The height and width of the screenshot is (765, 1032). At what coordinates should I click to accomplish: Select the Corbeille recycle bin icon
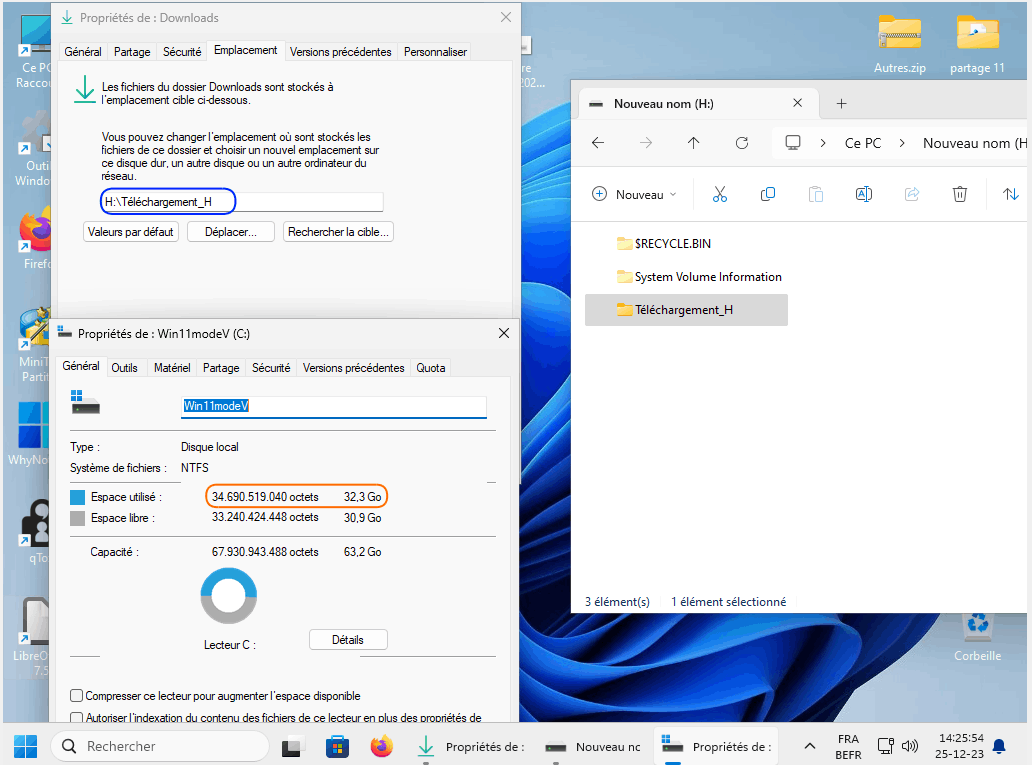pos(977,637)
